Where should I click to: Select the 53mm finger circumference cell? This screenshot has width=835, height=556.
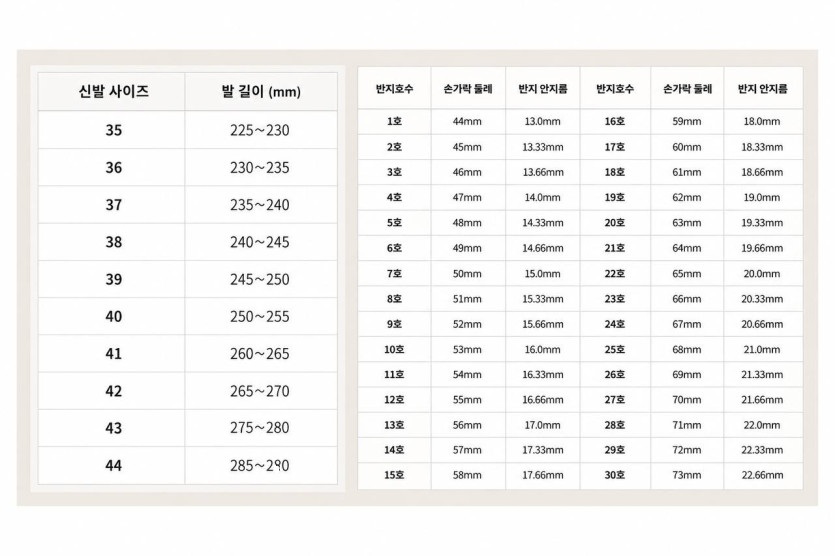(x=468, y=349)
